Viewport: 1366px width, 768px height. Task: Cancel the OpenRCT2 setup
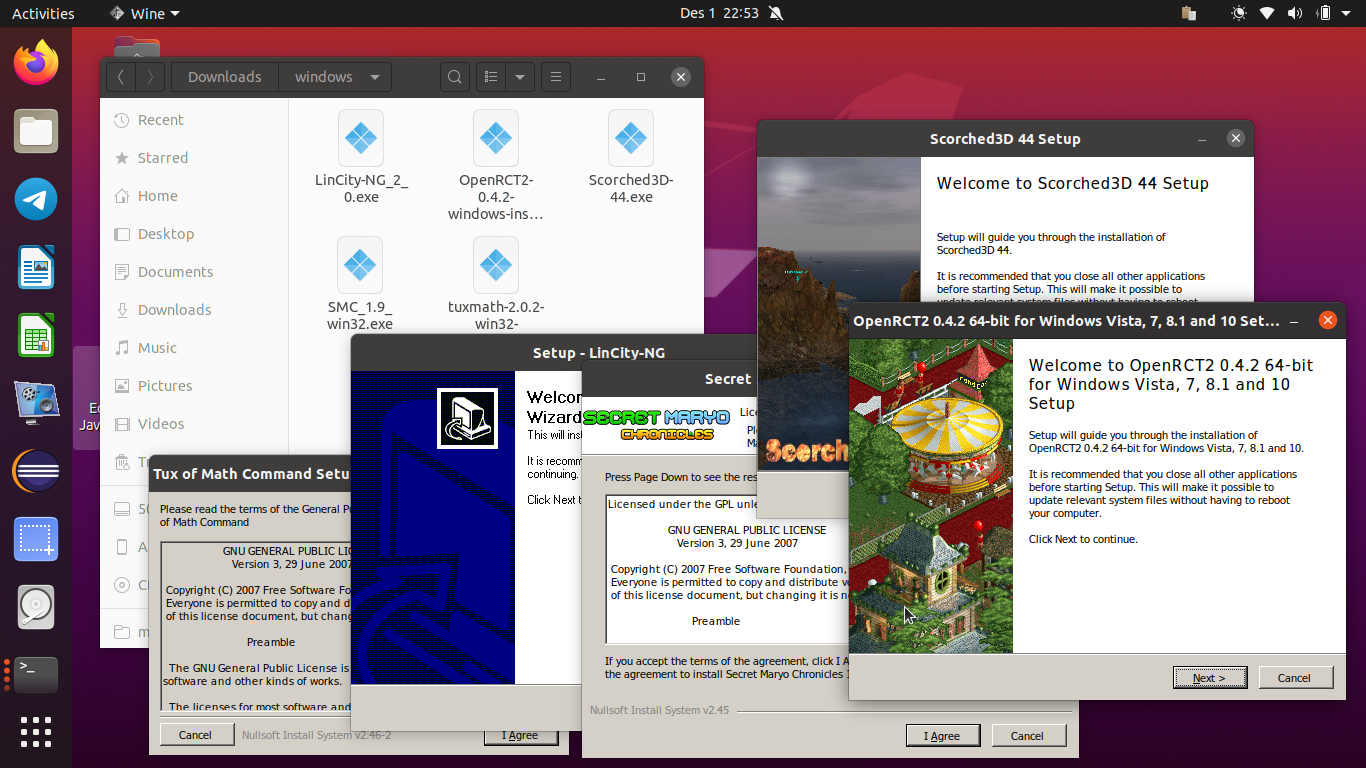[1294, 678]
